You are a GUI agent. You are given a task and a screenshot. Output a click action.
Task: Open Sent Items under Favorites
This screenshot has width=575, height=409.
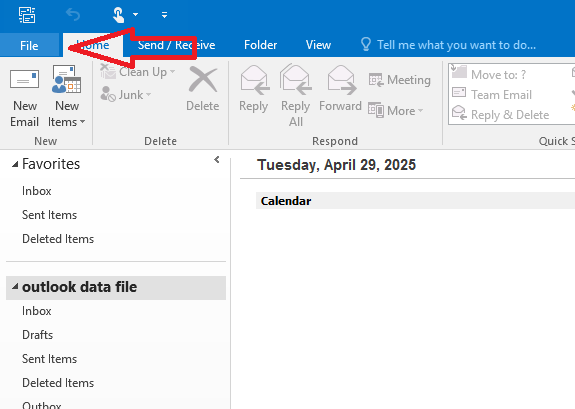pos(50,215)
